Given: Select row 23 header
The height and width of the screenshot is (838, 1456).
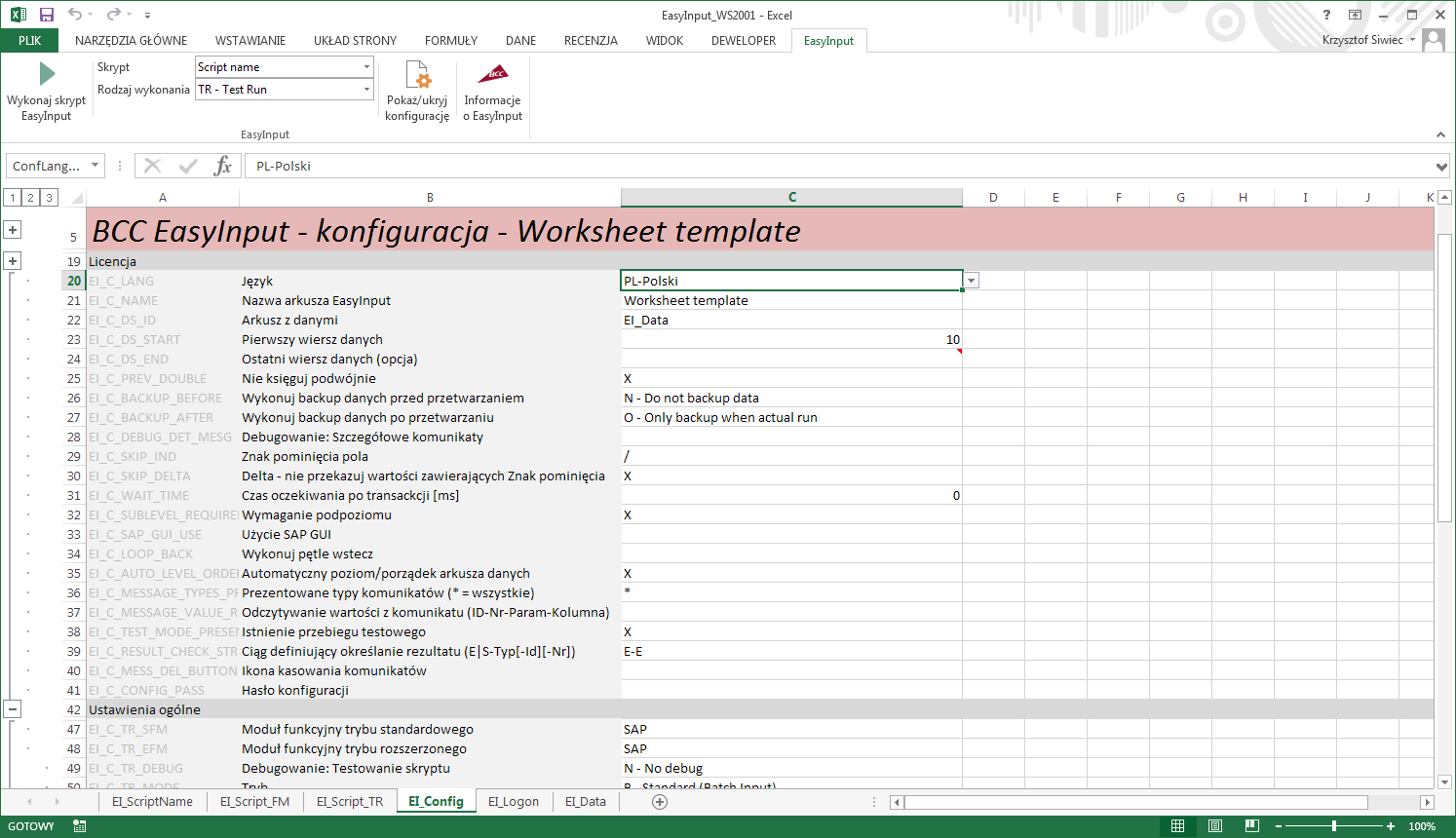Looking at the screenshot, I should point(73,339).
